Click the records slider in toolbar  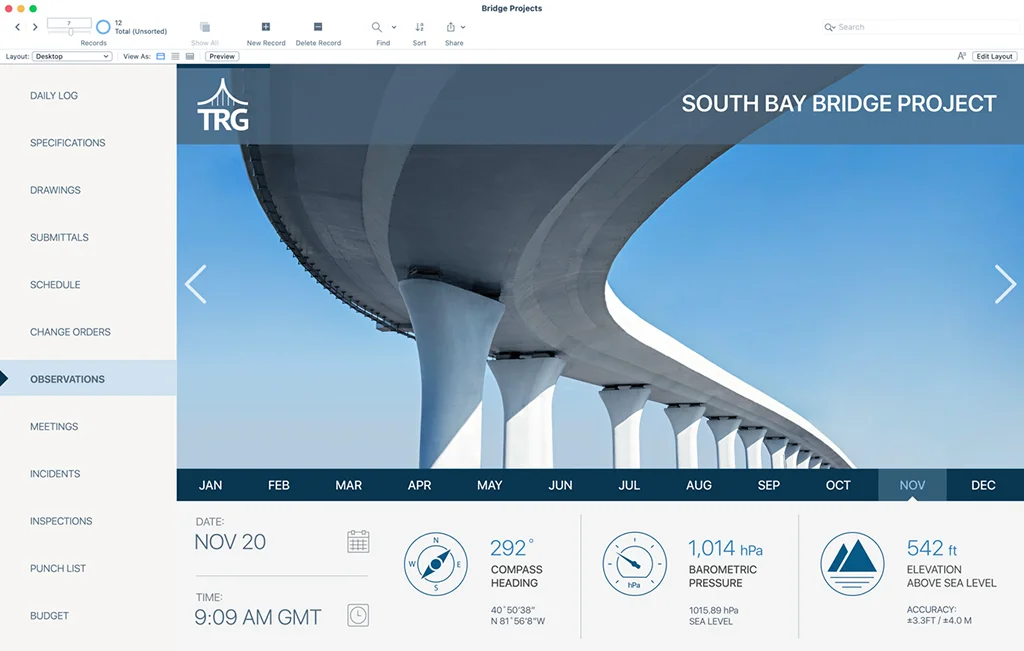pyautogui.click(x=70, y=32)
